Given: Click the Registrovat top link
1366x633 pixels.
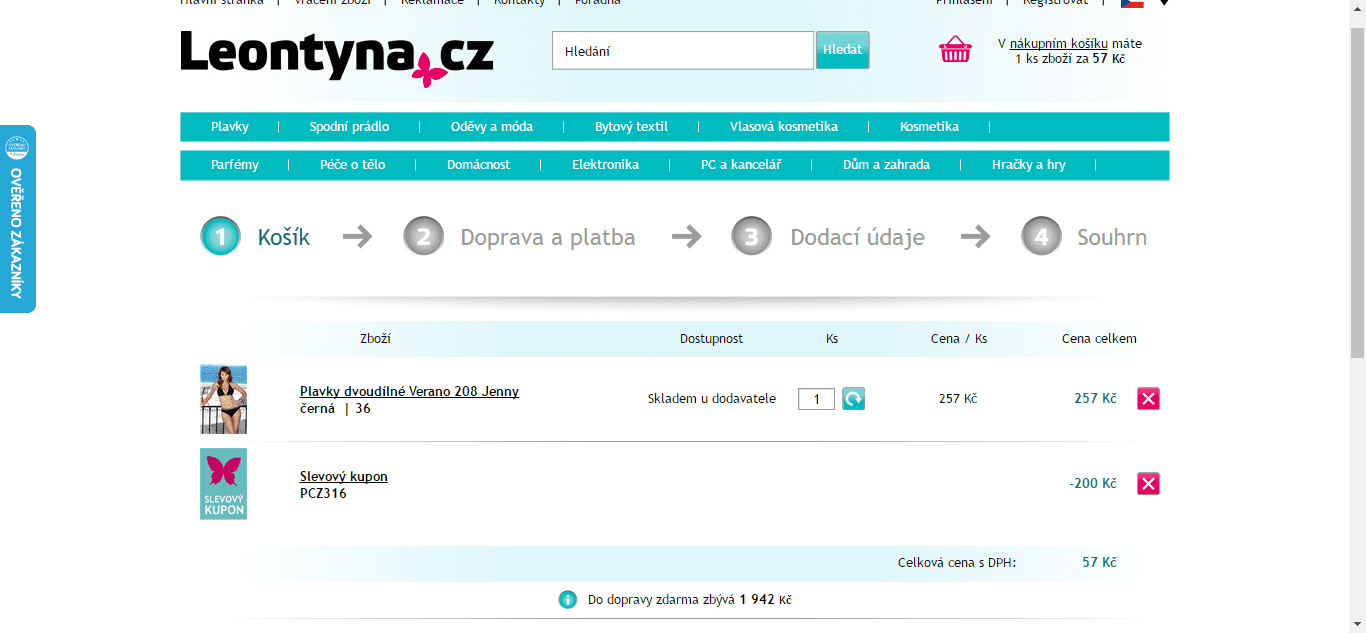Looking at the screenshot, I should 1055,3.
